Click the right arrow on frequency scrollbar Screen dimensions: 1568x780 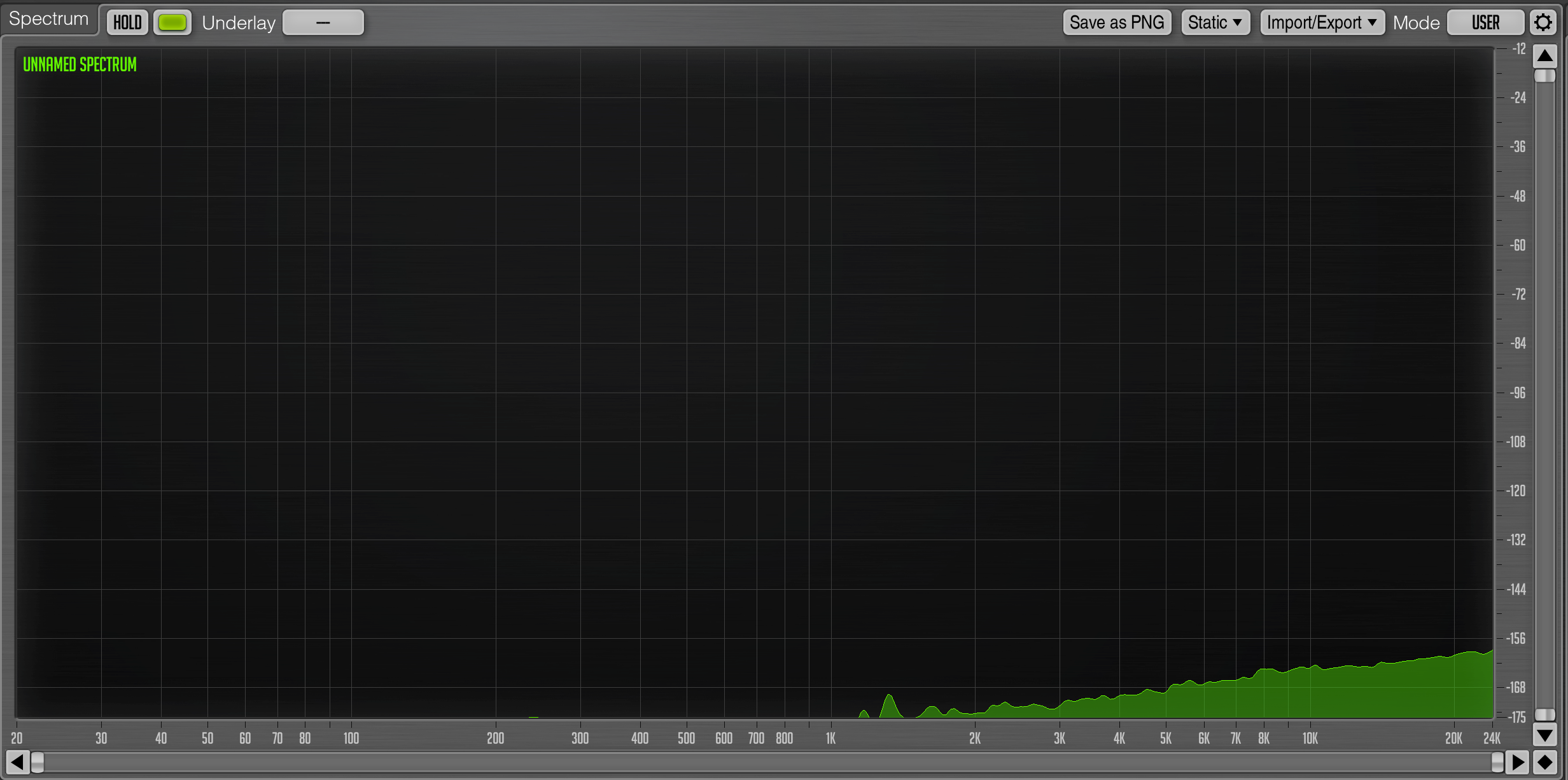click(1518, 762)
